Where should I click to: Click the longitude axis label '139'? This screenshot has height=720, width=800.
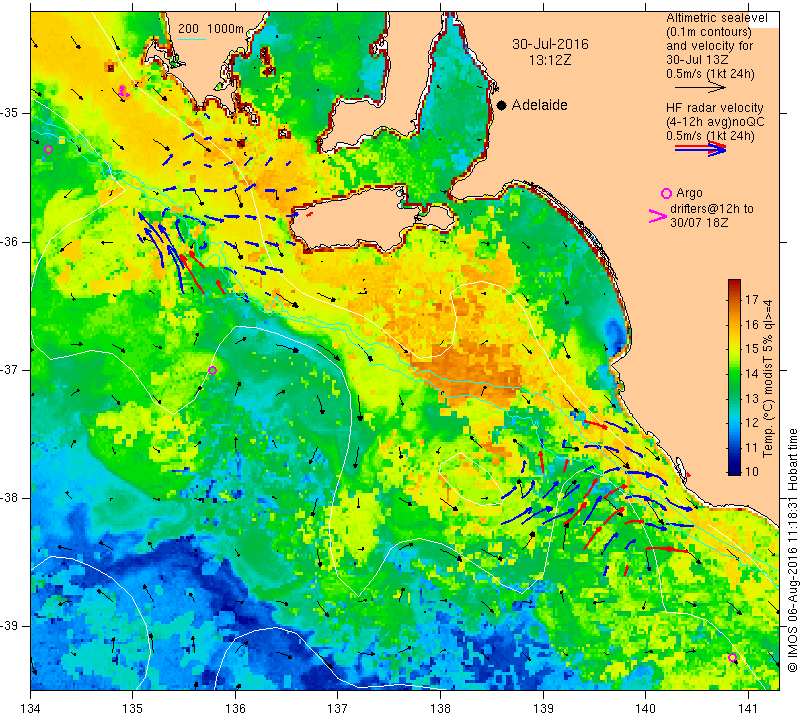click(543, 708)
